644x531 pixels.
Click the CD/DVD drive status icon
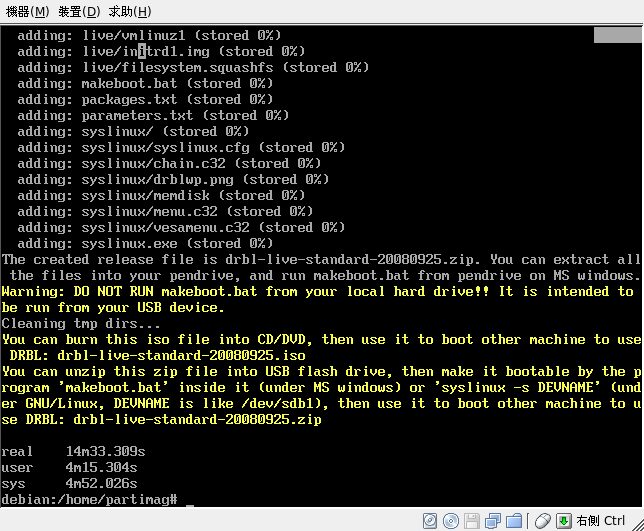(451, 521)
